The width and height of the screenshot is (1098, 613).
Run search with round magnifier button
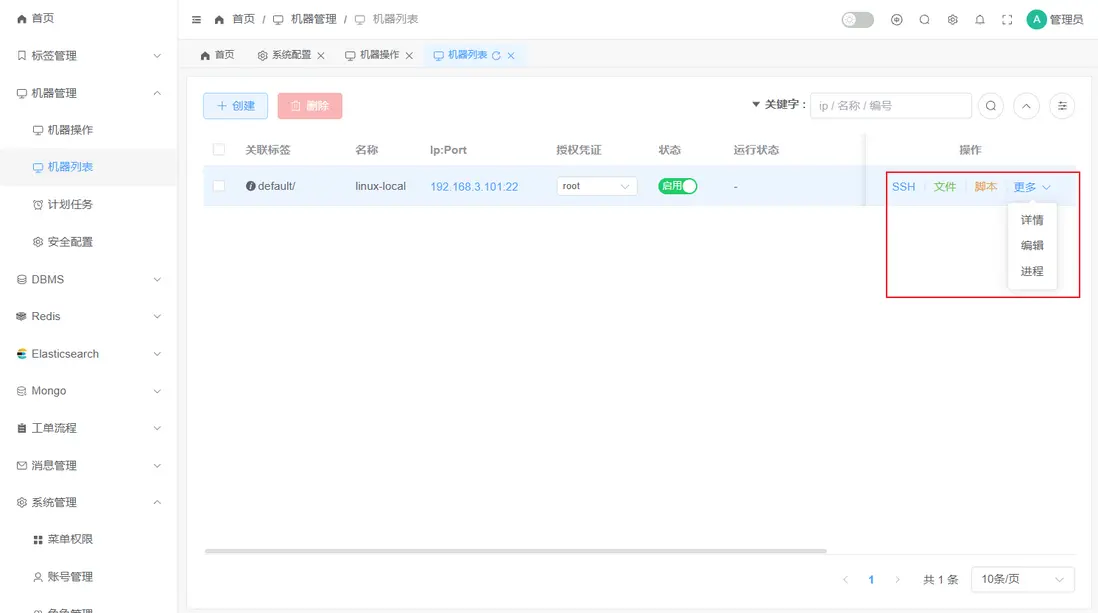tap(991, 106)
